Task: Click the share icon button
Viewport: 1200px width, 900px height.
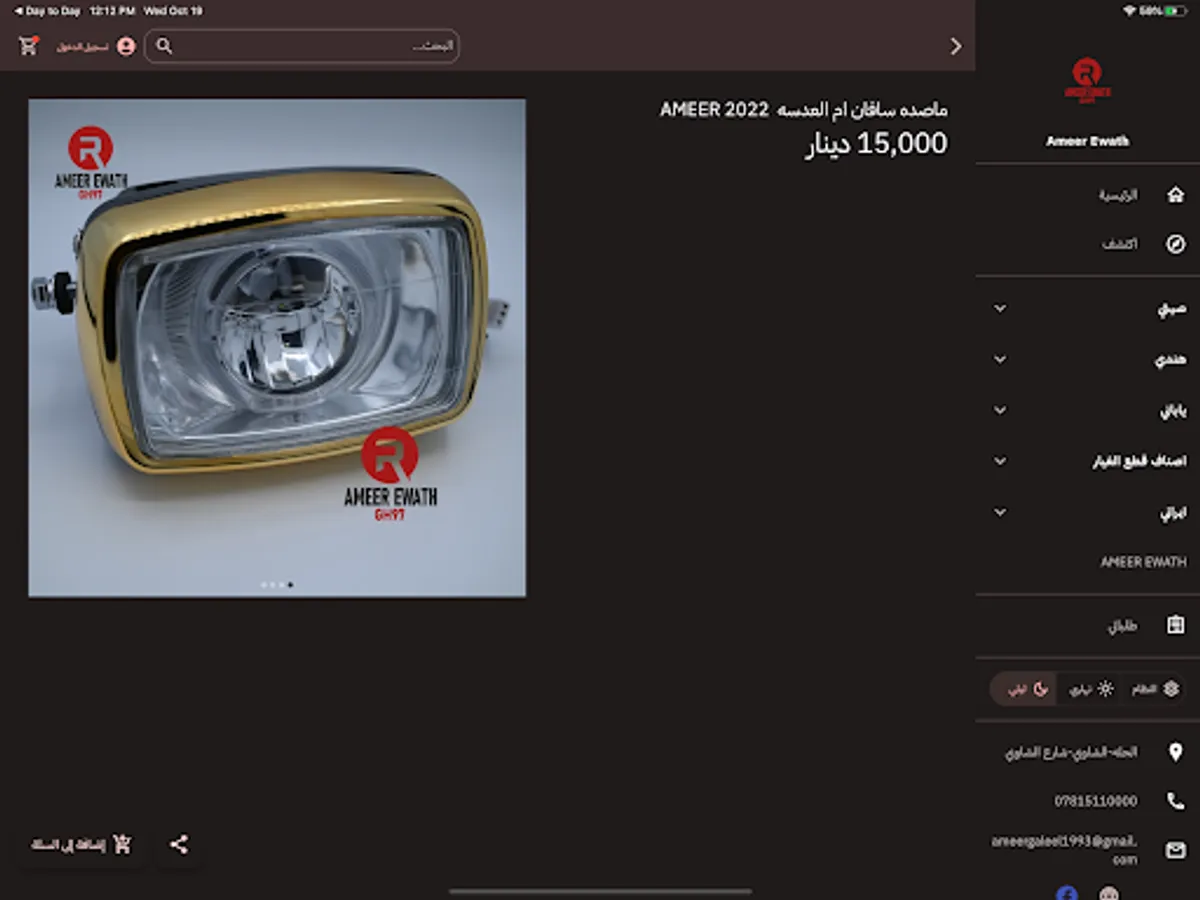Action: coord(179,845)
